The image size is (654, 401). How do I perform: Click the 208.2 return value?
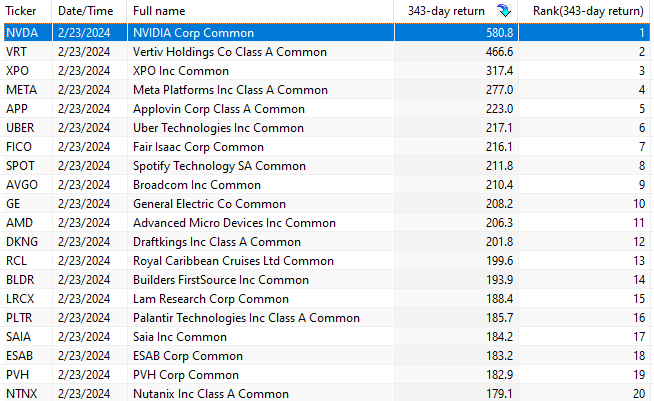(499, 204)
